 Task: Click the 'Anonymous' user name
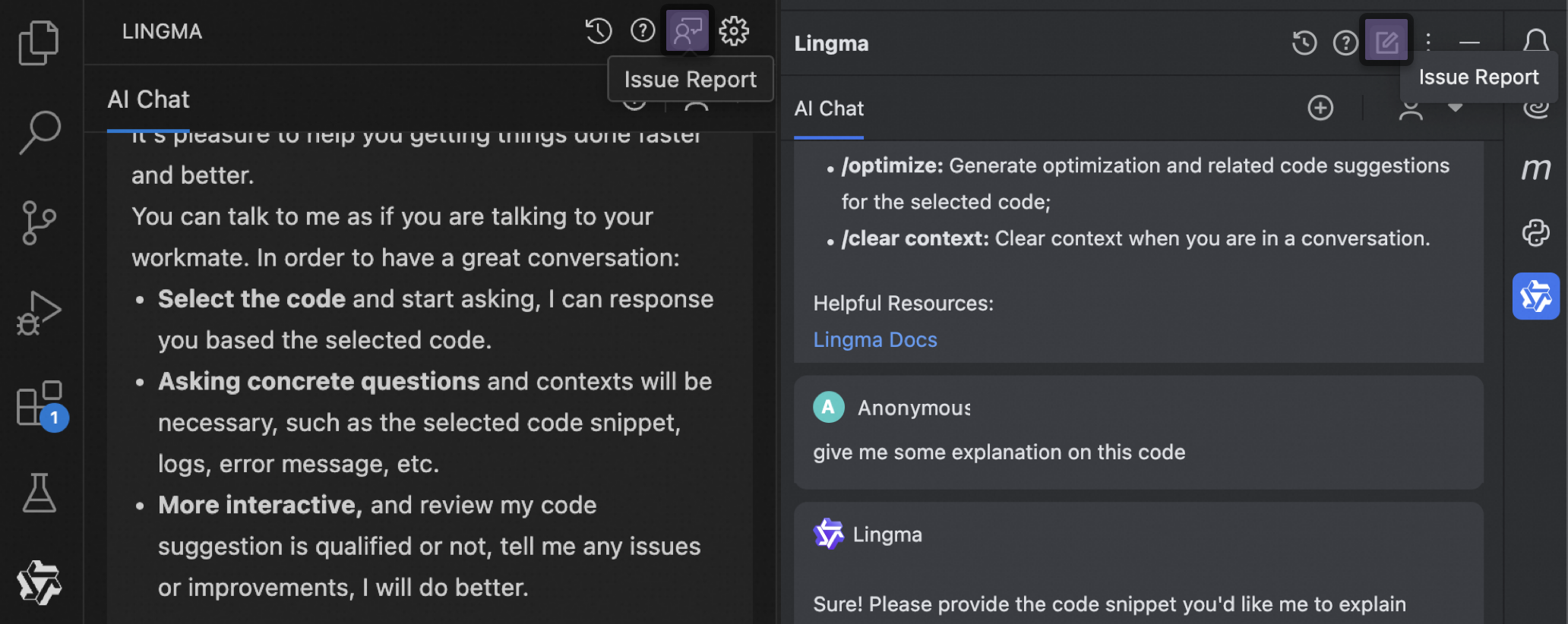coord(914,408)
